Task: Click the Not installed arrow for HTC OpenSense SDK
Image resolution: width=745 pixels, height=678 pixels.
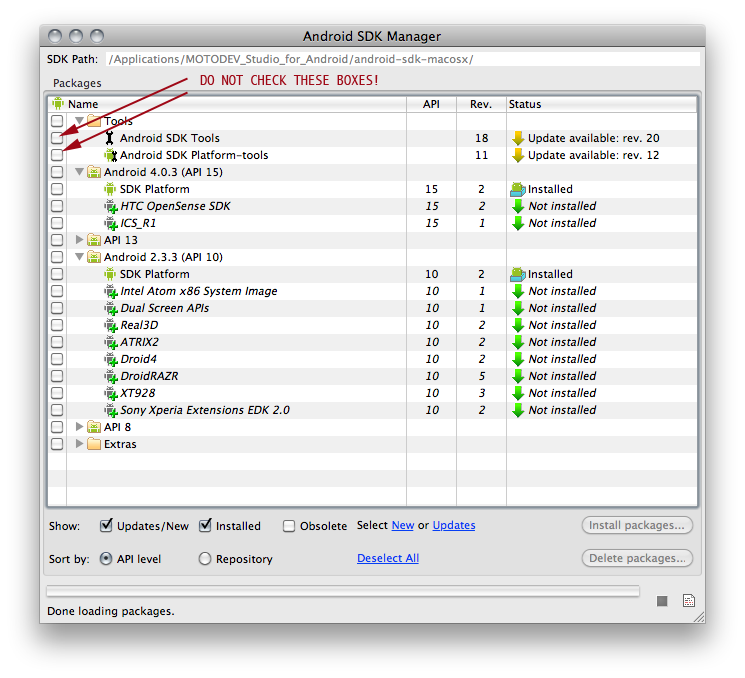Action: point(518,206)
